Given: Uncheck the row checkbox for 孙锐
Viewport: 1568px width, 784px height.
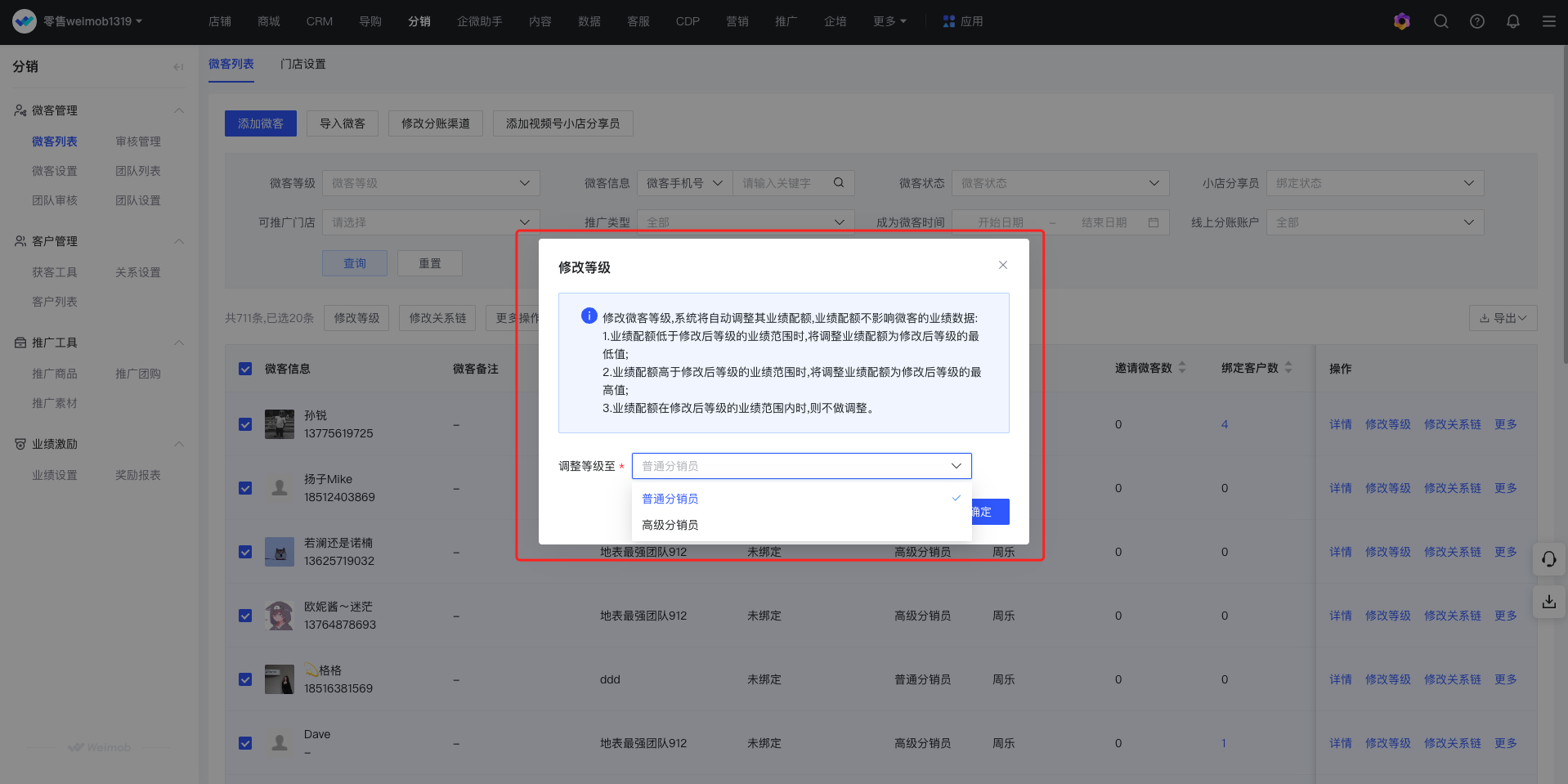Looking at the screenshot, I should tap(245, 424).
